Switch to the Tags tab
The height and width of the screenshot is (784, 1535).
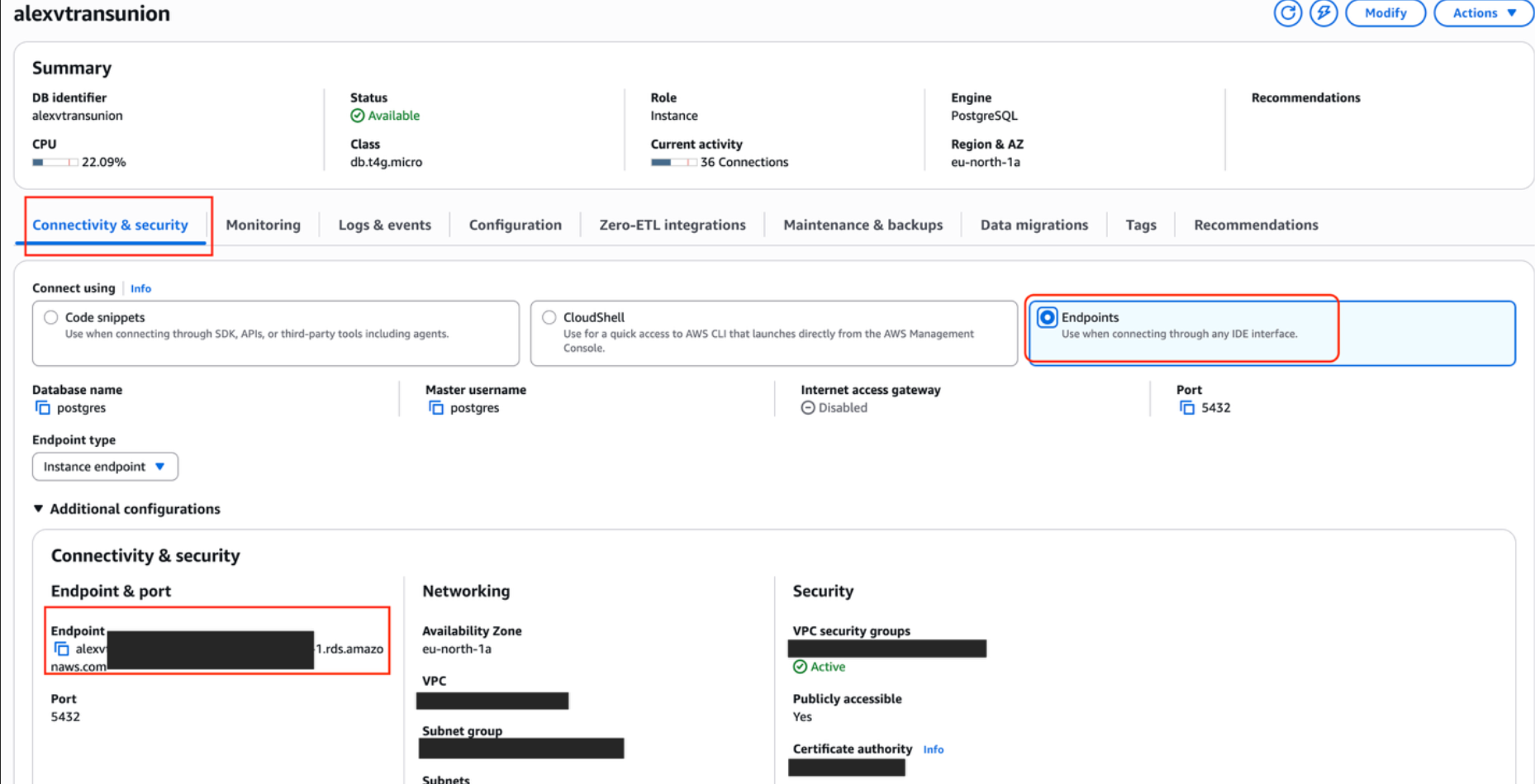1140,225
